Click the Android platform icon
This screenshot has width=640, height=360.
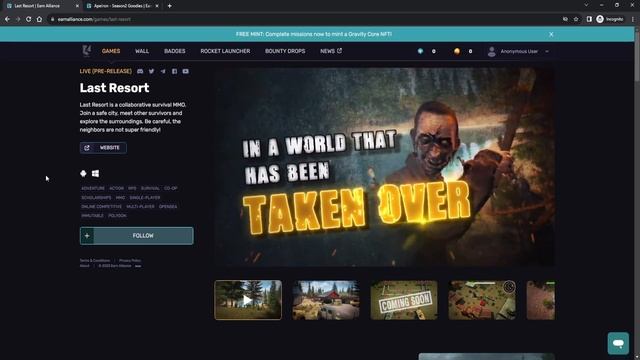pyautogui.click(x=83, y=173)
